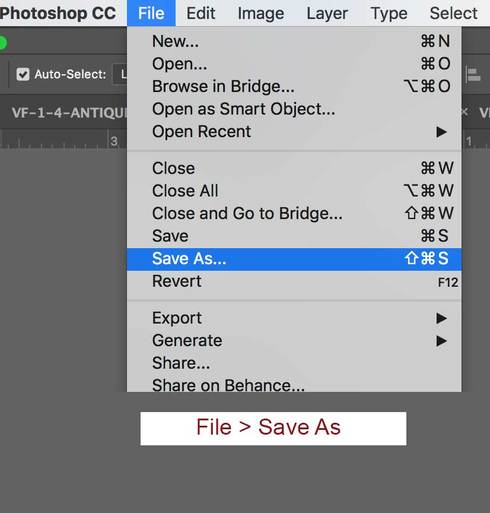
Task: Open the Select menu
Action: [453, 13]
